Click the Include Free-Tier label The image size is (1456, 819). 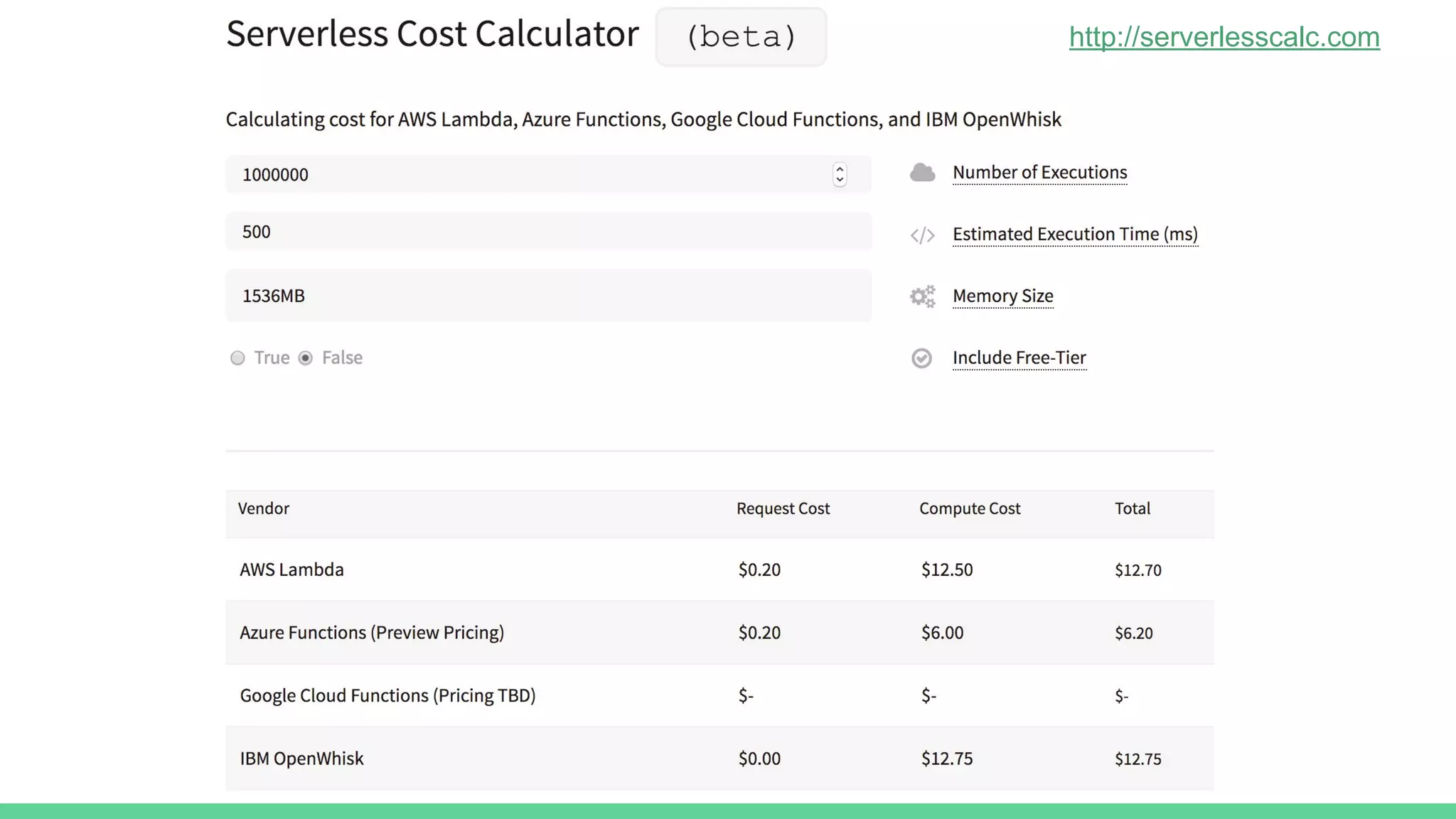(1019, 358)
